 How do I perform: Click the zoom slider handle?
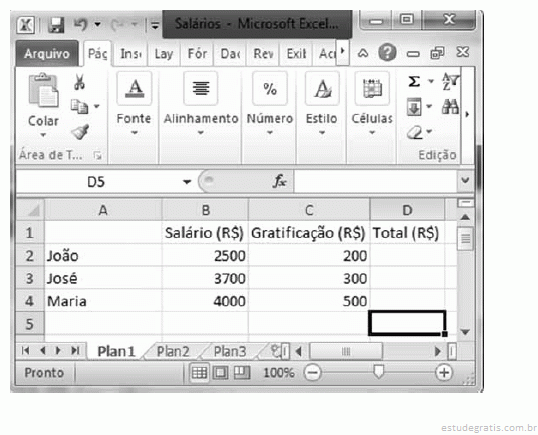point(378,372)
